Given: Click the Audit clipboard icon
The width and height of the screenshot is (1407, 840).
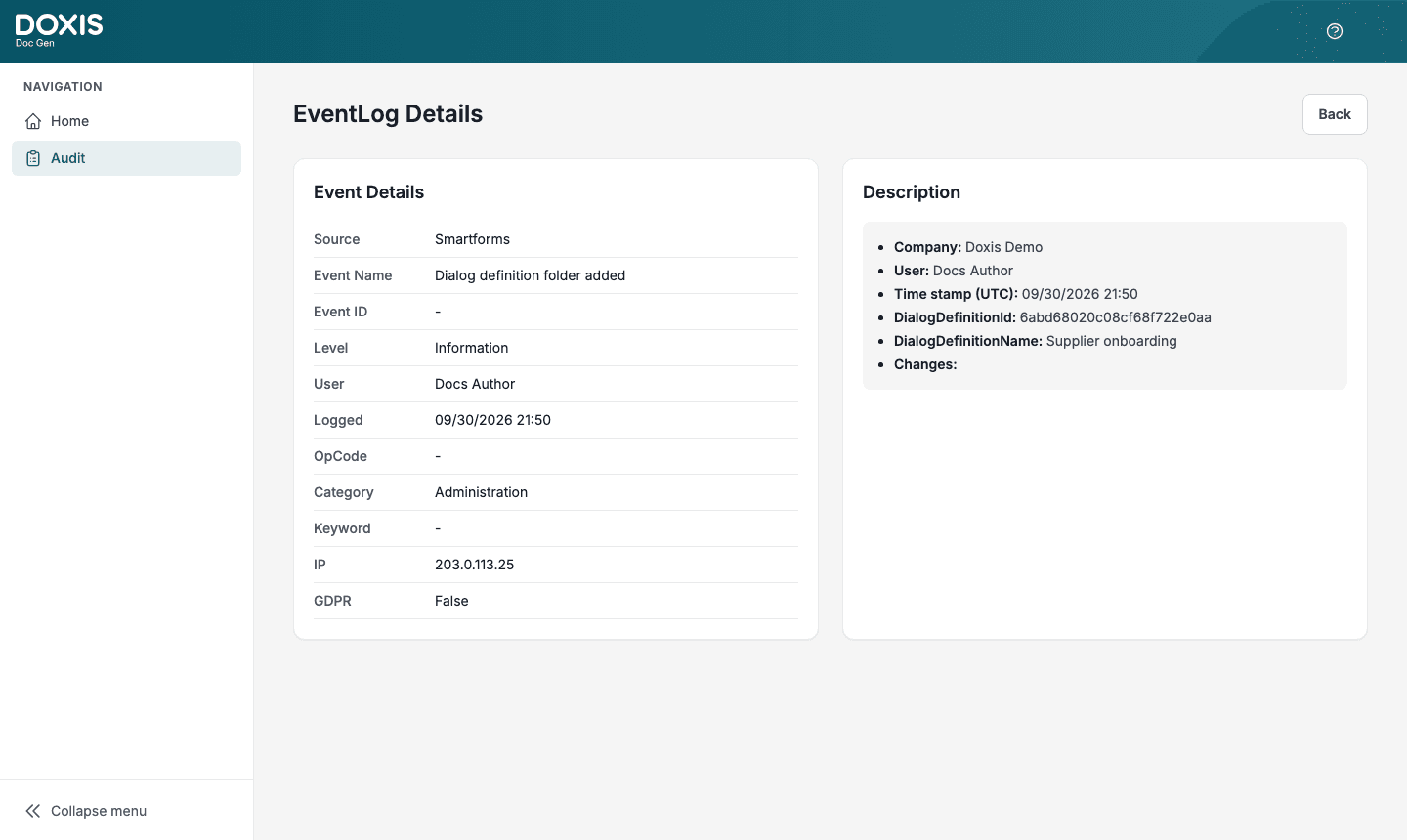Looking at the screenshot, I should click(33, 158).
